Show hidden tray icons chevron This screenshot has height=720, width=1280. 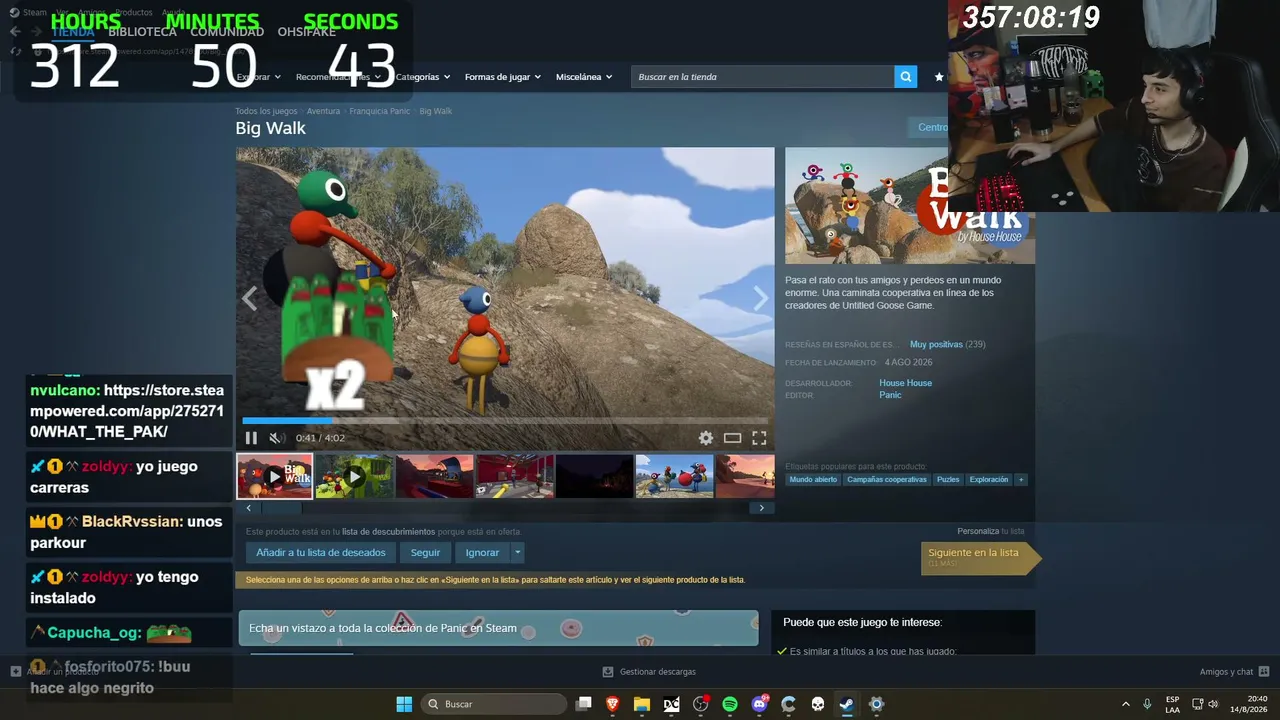[1125, 704]
